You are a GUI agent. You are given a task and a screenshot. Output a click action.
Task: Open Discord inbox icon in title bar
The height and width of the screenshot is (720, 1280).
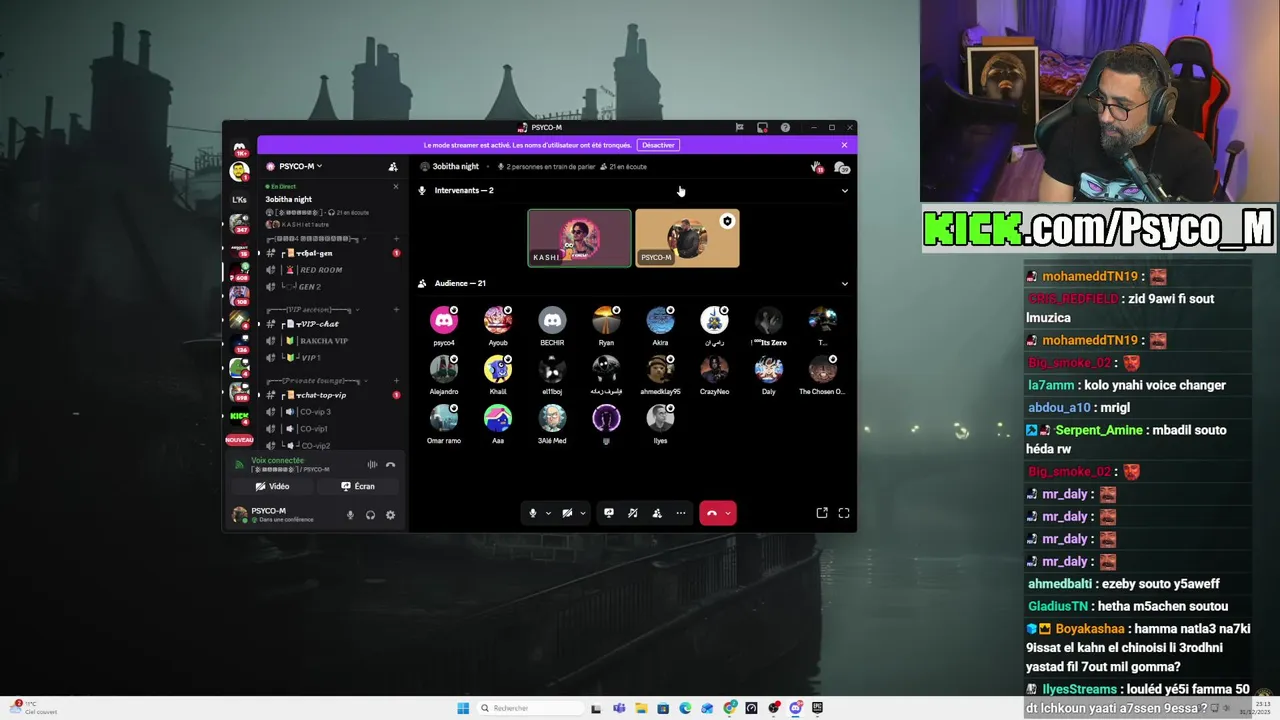(762, 127)
